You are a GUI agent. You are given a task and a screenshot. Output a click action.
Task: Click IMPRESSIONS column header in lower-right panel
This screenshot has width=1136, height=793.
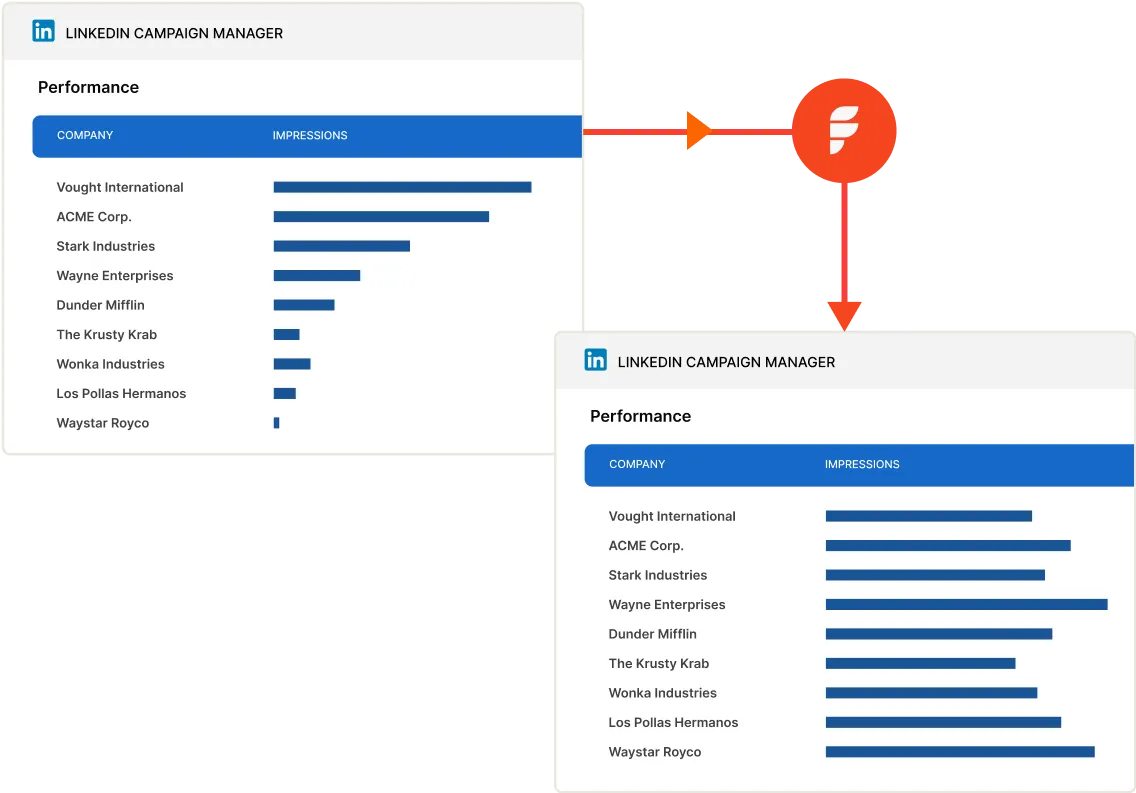click(862, 464)
